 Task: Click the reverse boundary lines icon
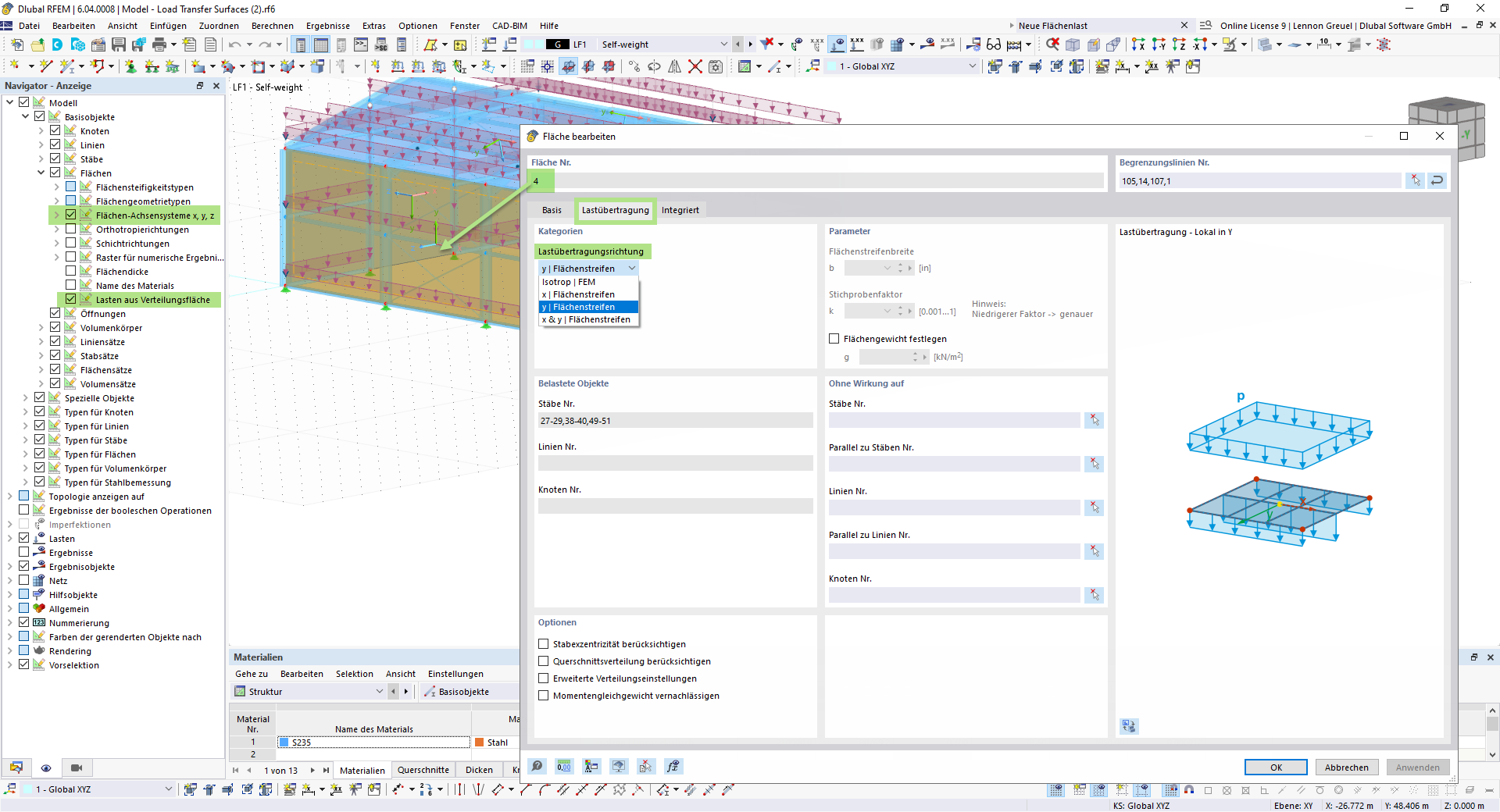point(1437,181)
